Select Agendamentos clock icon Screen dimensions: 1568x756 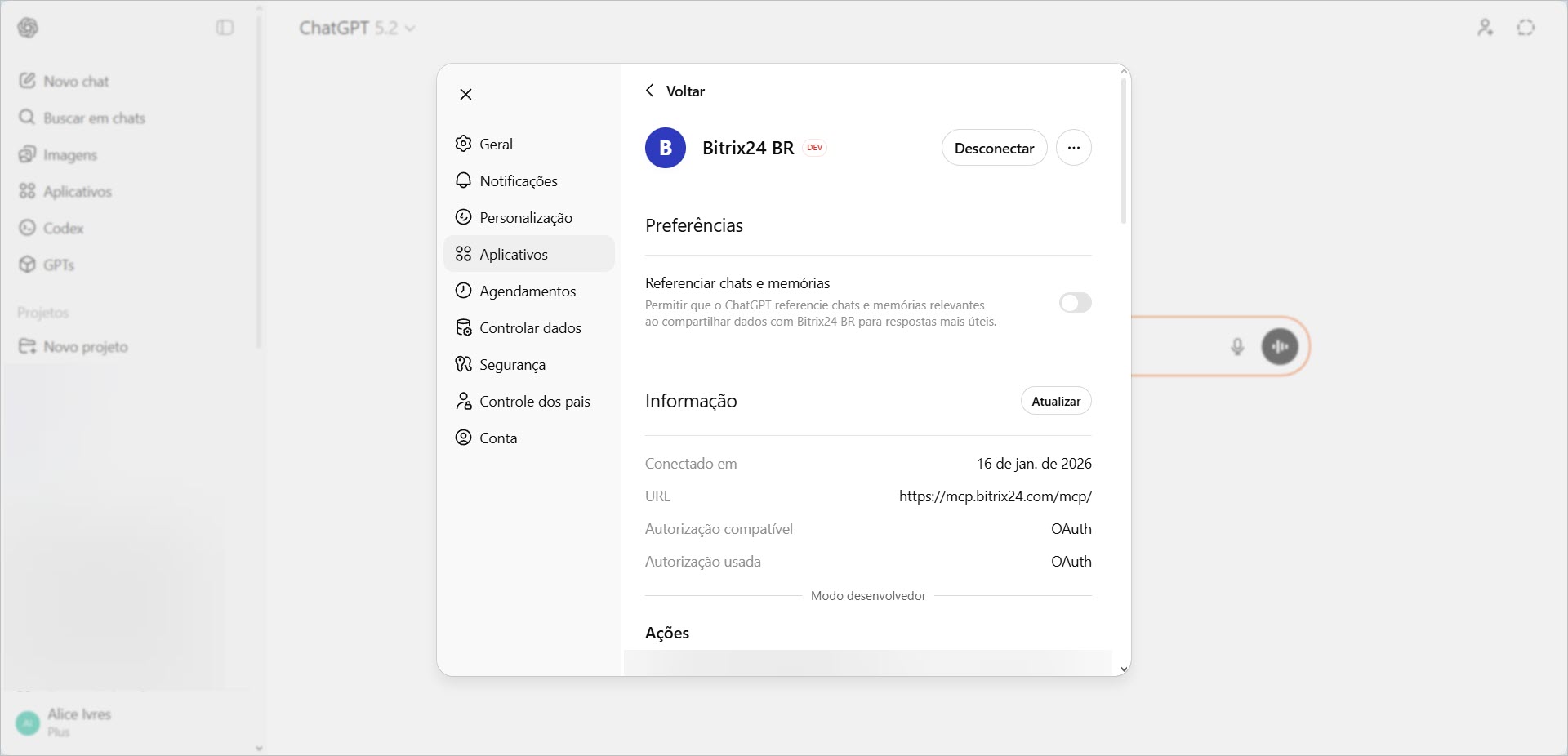[x=463, y=291]
